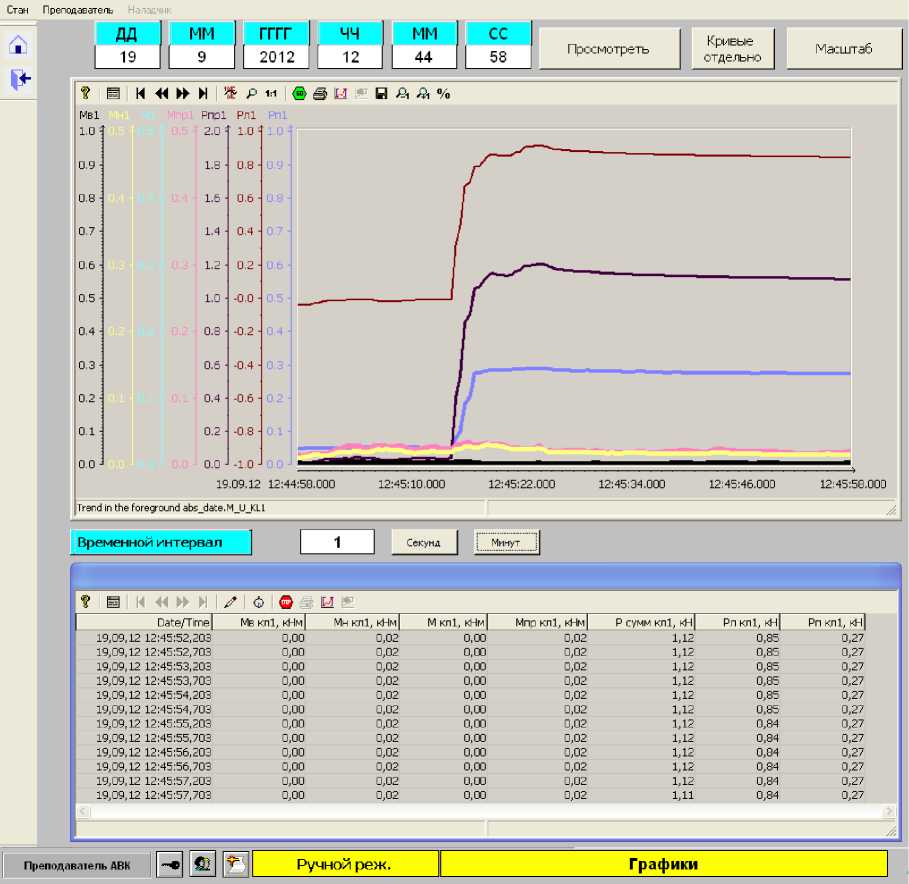The image size is (909, 884).
Task: Click the magnifier zoom icon in trend toolbar
Action: pos(251,93)
